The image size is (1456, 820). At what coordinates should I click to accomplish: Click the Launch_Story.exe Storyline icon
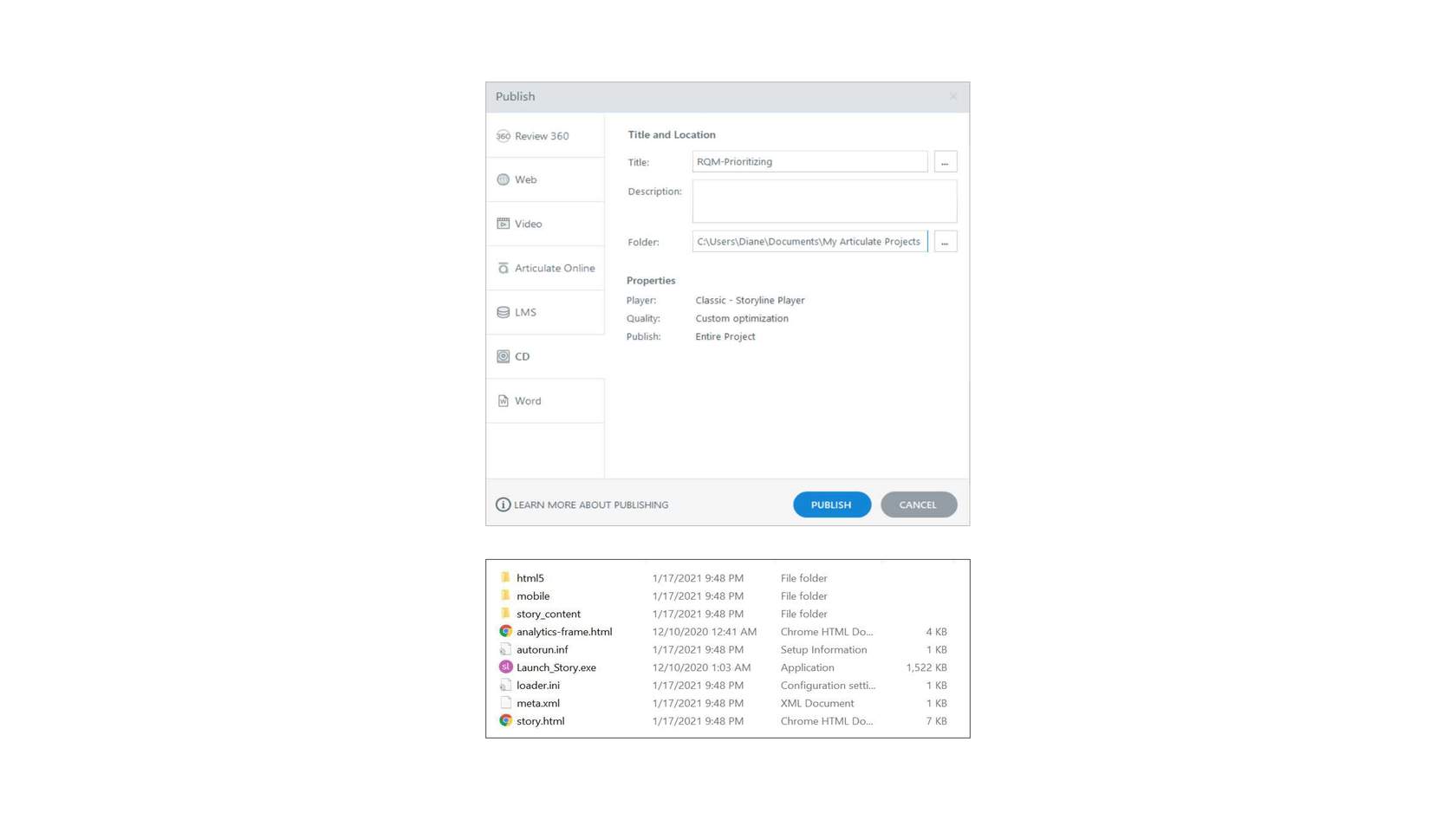(x=505, y=667)
